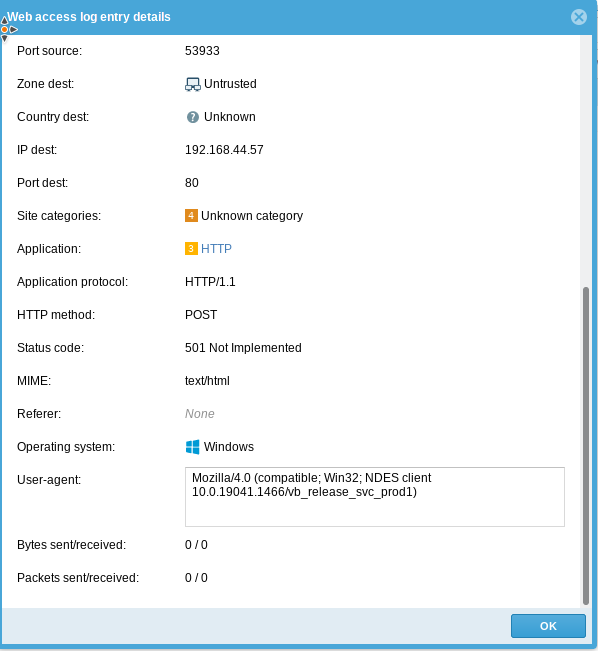The image size is (598, 651).
Task: Click the Windows operating system logo
Action: coord(193,447)
